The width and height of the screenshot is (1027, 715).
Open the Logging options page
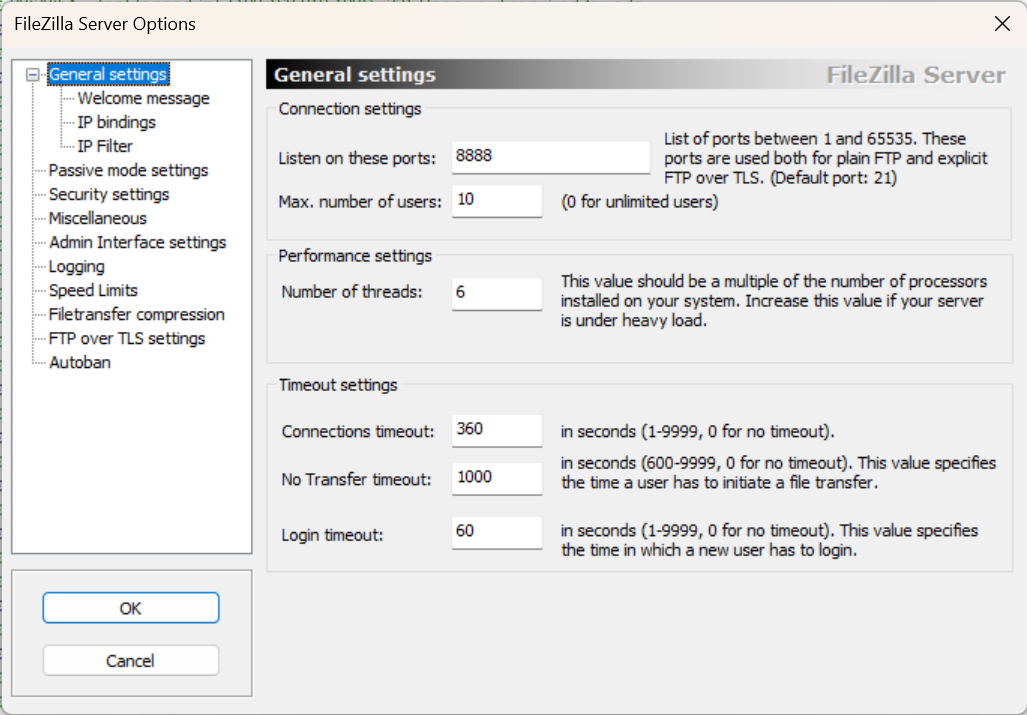tap(77, 266)
